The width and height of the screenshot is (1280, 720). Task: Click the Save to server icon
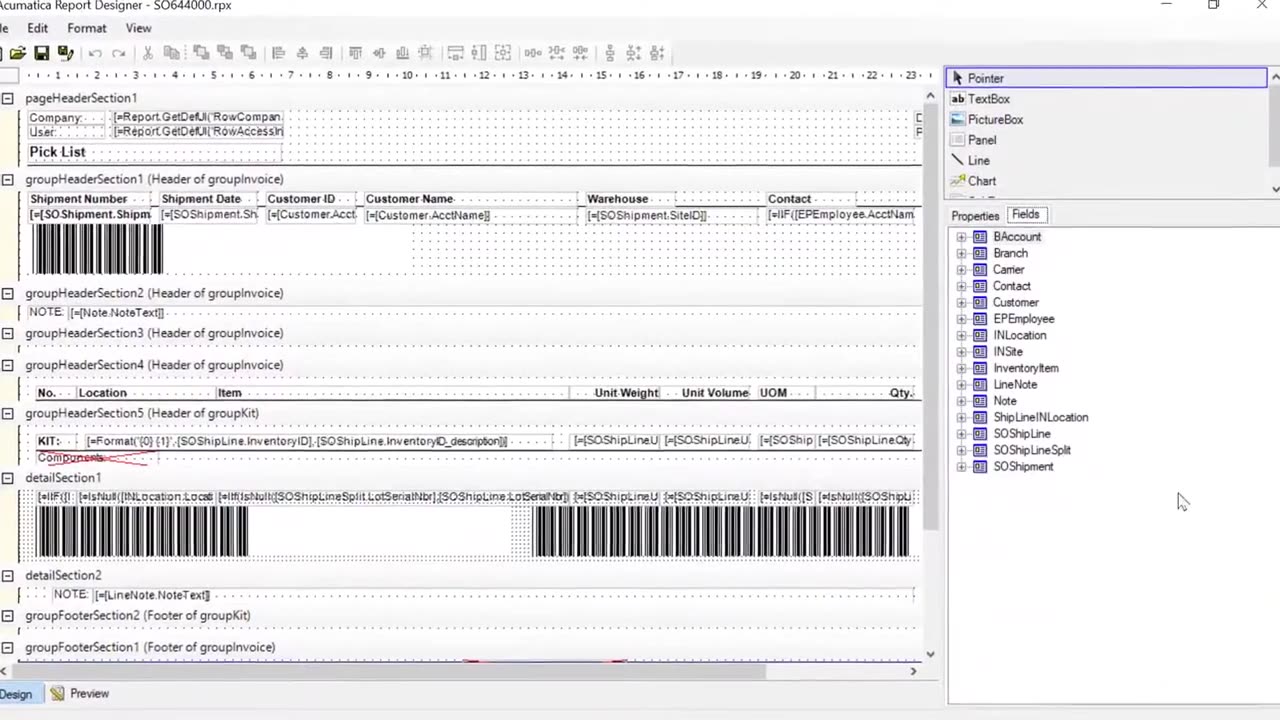tap(65, 53)
